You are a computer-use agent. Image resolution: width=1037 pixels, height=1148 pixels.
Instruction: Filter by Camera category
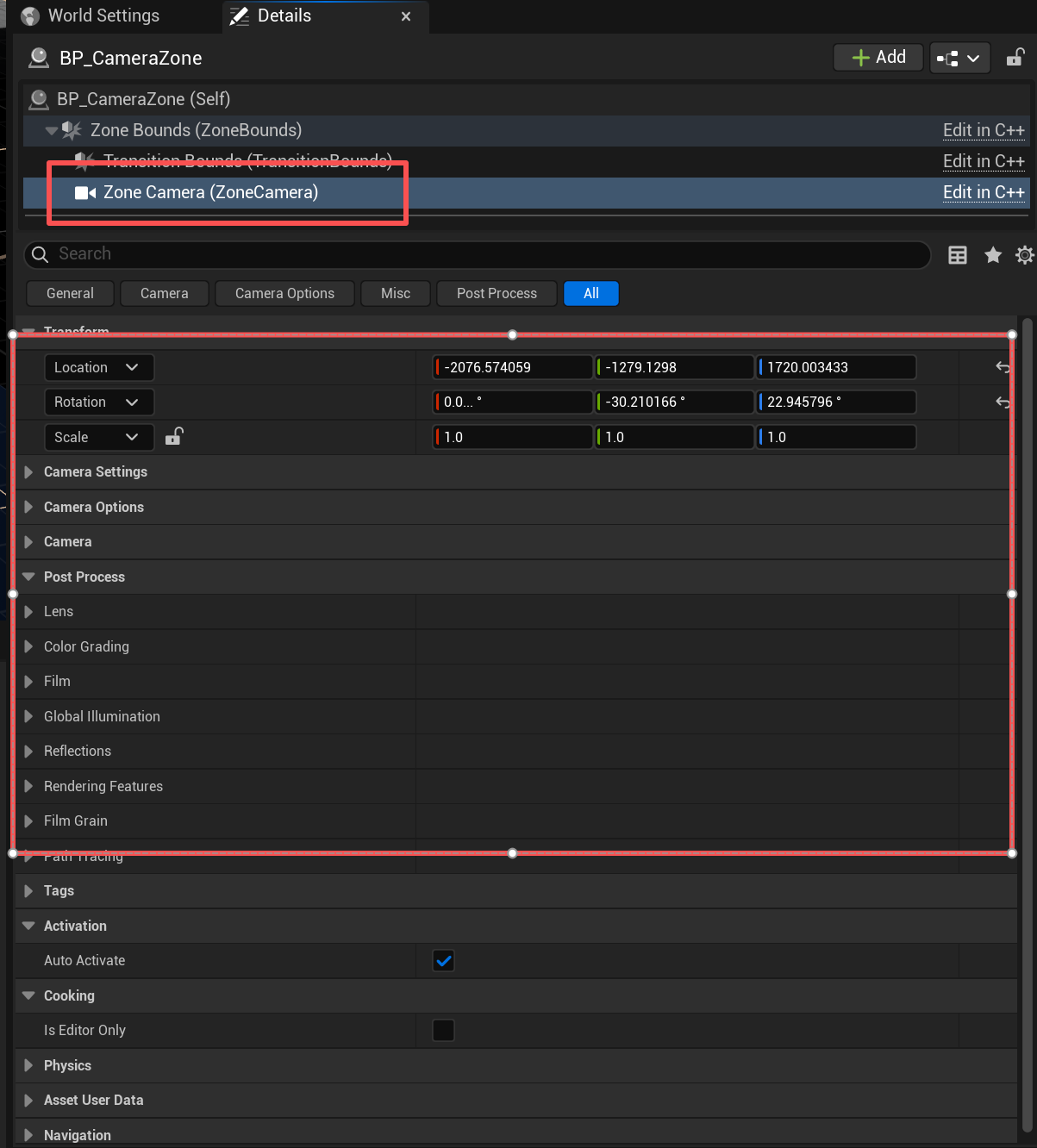(x=164, y=294)
